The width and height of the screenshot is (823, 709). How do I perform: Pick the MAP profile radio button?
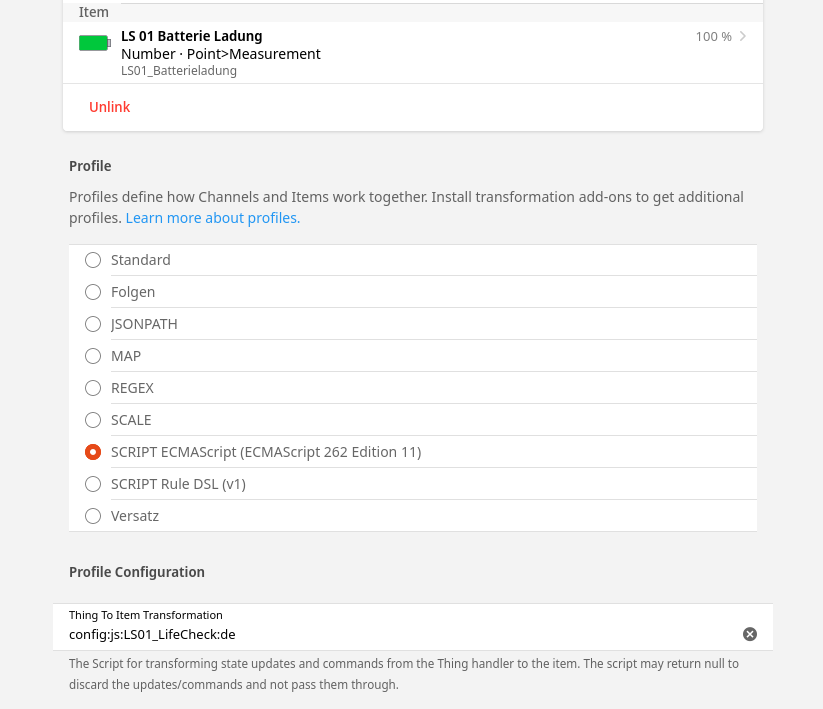93,356
